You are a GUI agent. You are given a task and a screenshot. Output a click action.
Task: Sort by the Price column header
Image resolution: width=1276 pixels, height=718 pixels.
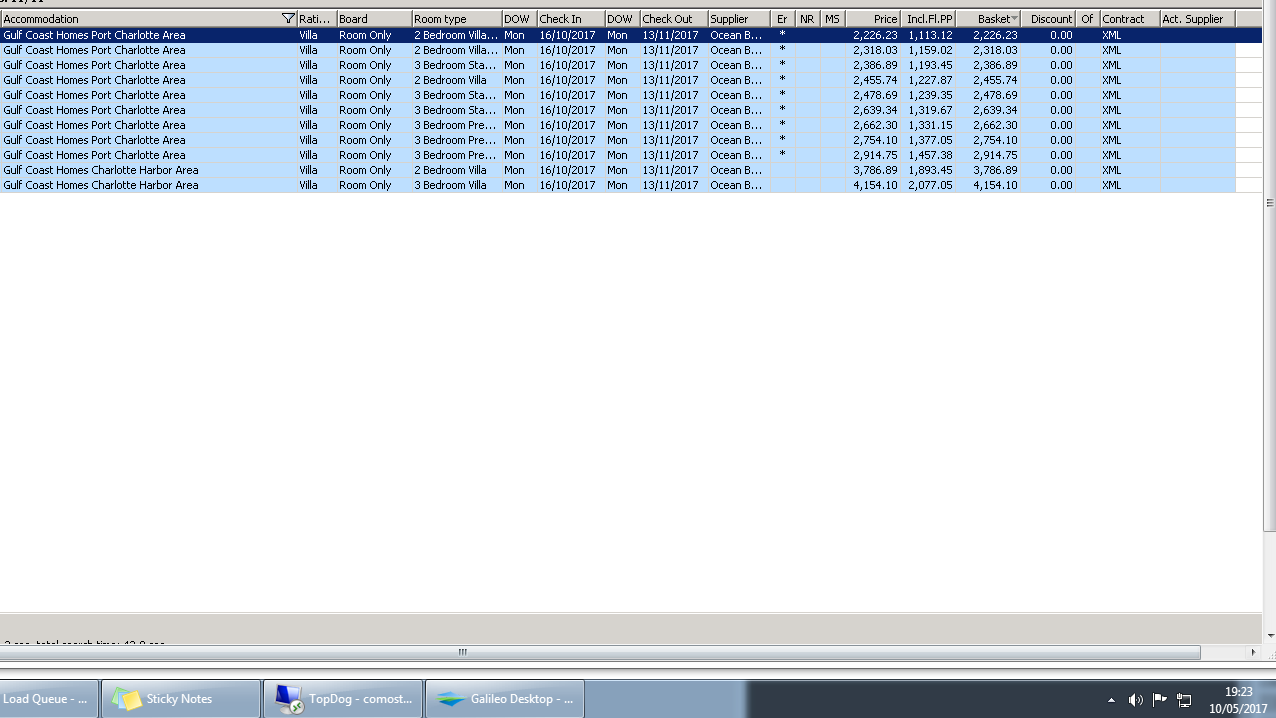point(873,19)
